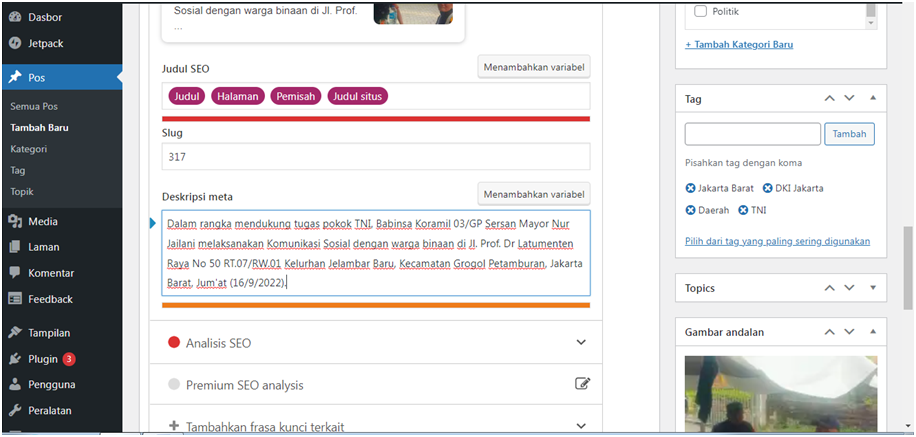Open Tambah Baru submenu link
Screen dimensions: 916x437
click(40, 127)
